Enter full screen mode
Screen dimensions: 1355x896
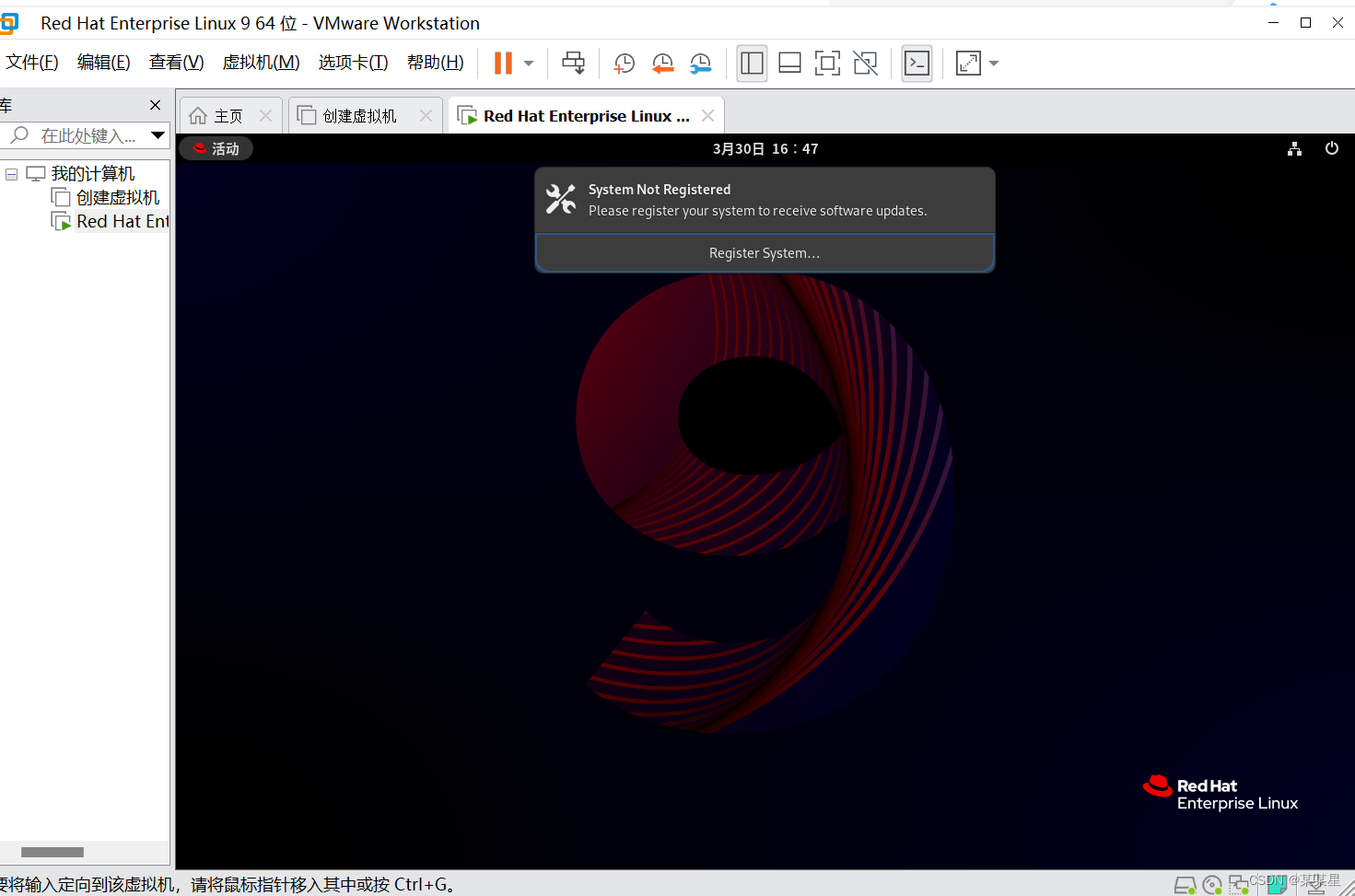827,63
